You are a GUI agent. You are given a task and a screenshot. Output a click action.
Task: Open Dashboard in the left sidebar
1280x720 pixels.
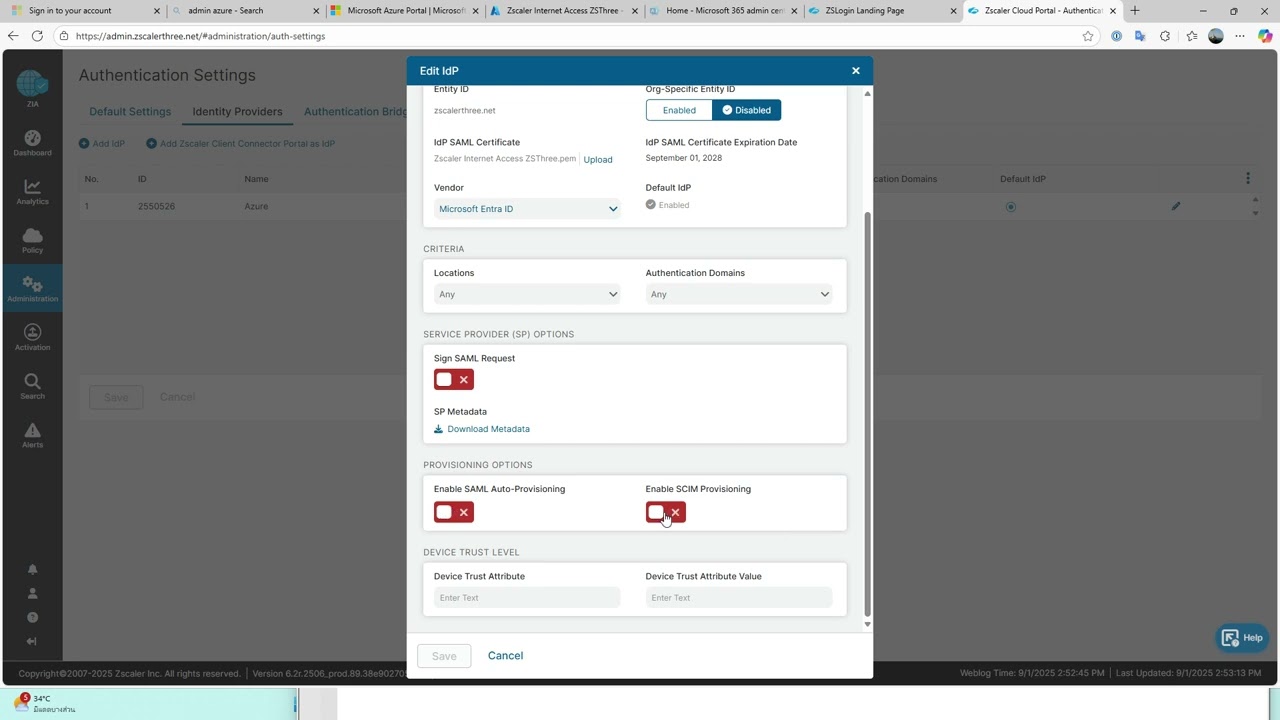point(32,144)
